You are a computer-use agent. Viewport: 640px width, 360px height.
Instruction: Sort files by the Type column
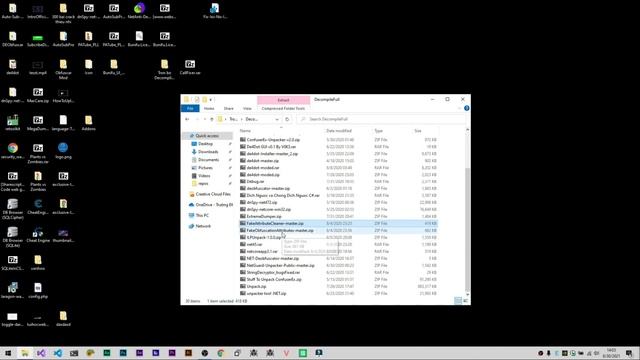click(x=379, y=131)
